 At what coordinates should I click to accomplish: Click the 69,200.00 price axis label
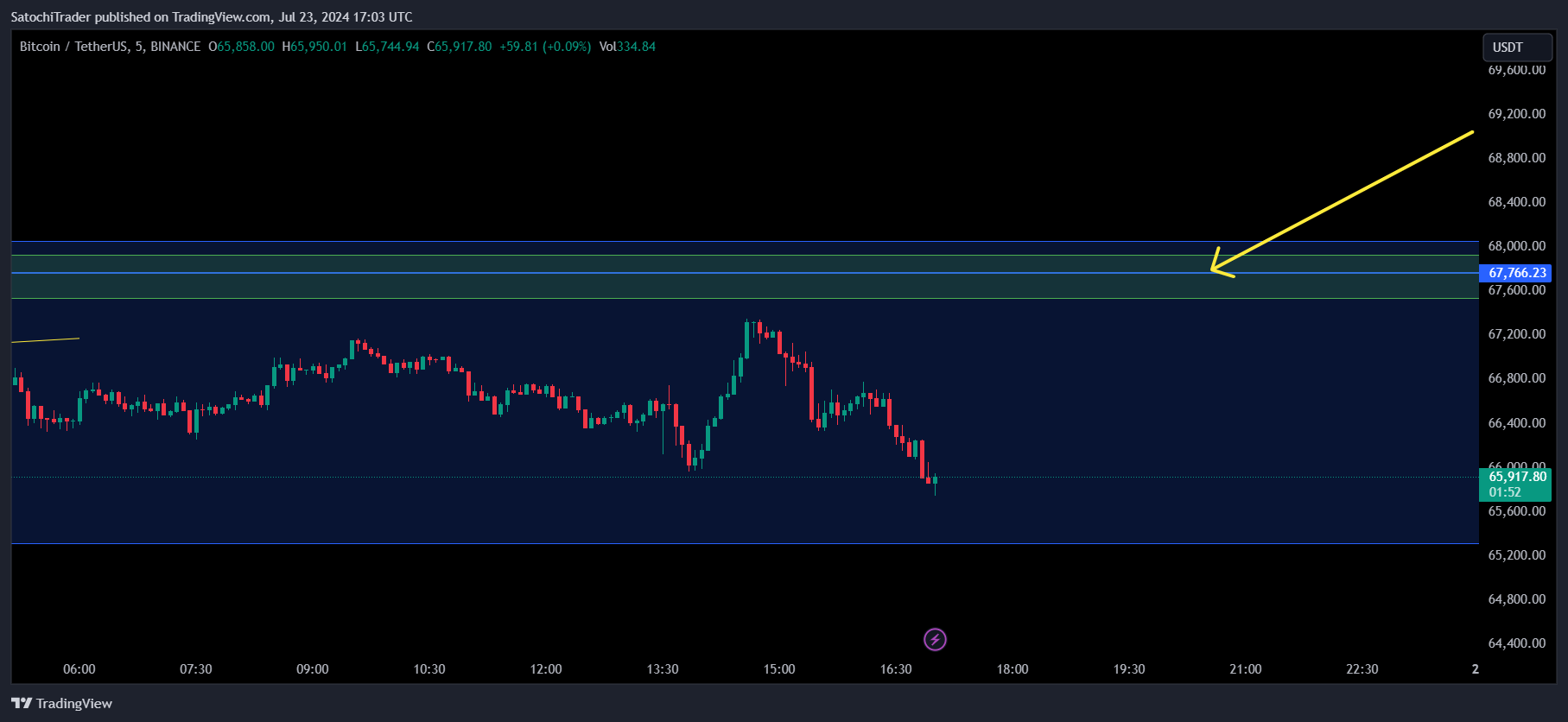(1516, 114)
